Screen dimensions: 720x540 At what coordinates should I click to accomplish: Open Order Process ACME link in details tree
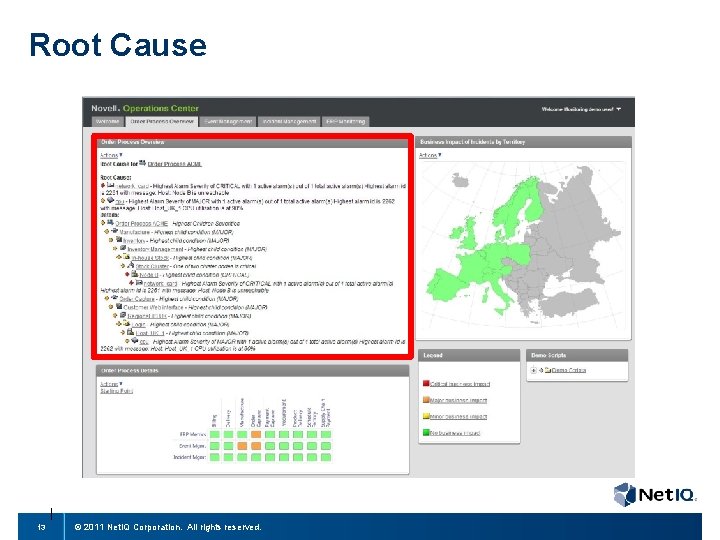141,224
